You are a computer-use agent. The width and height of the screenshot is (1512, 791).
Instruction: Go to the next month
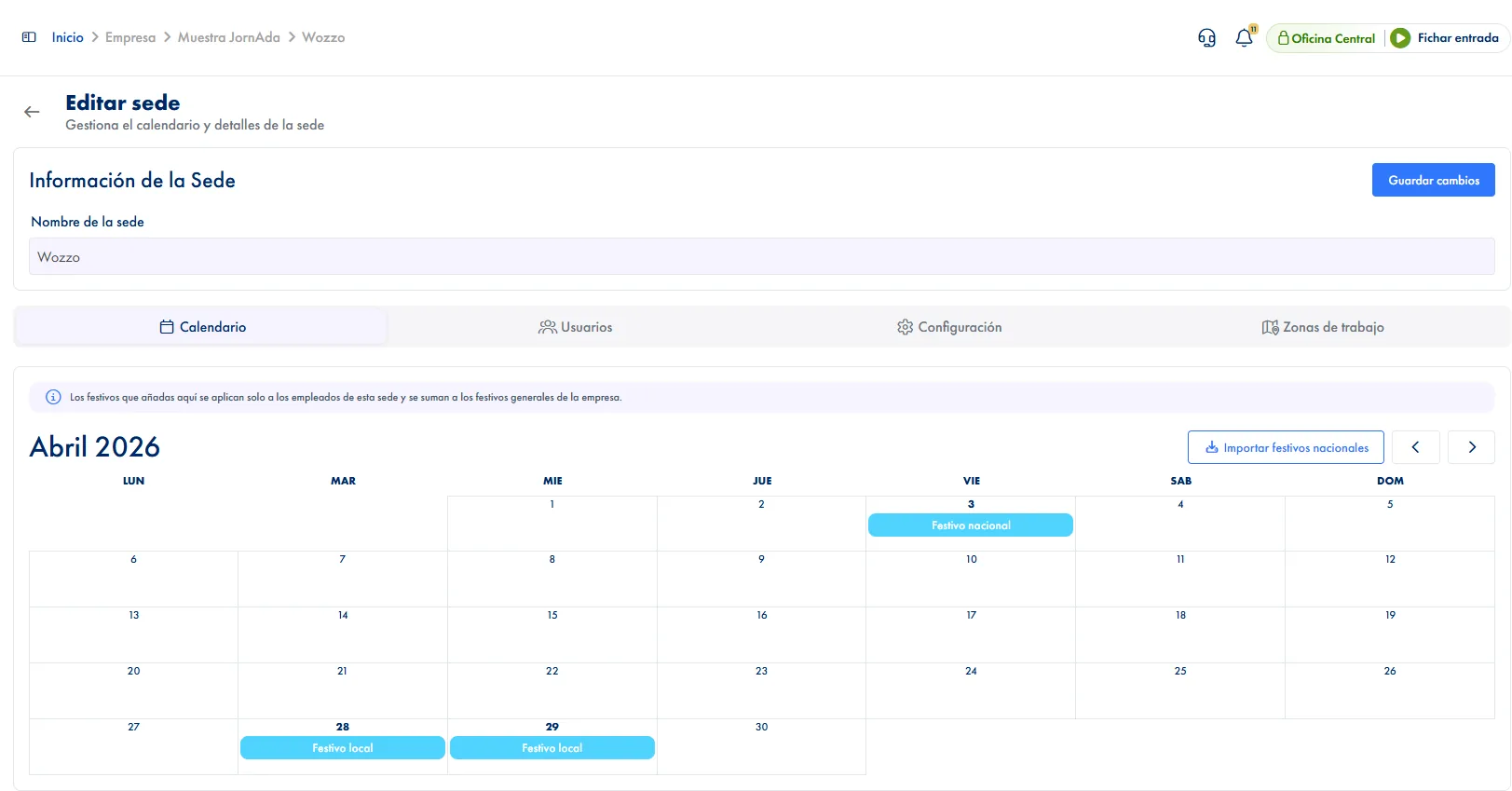coord(1472,447)
